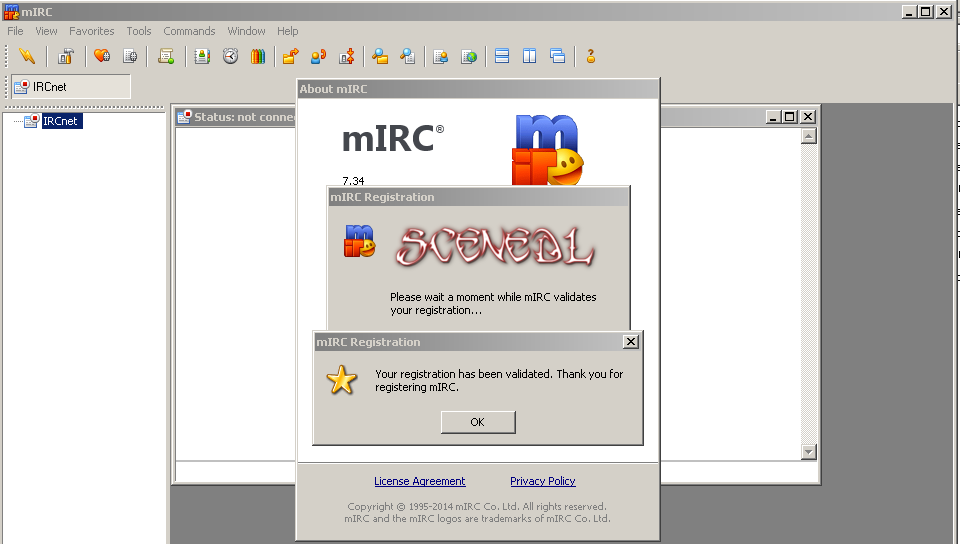Click the Status window title bar icon

[x=184, y=117]
